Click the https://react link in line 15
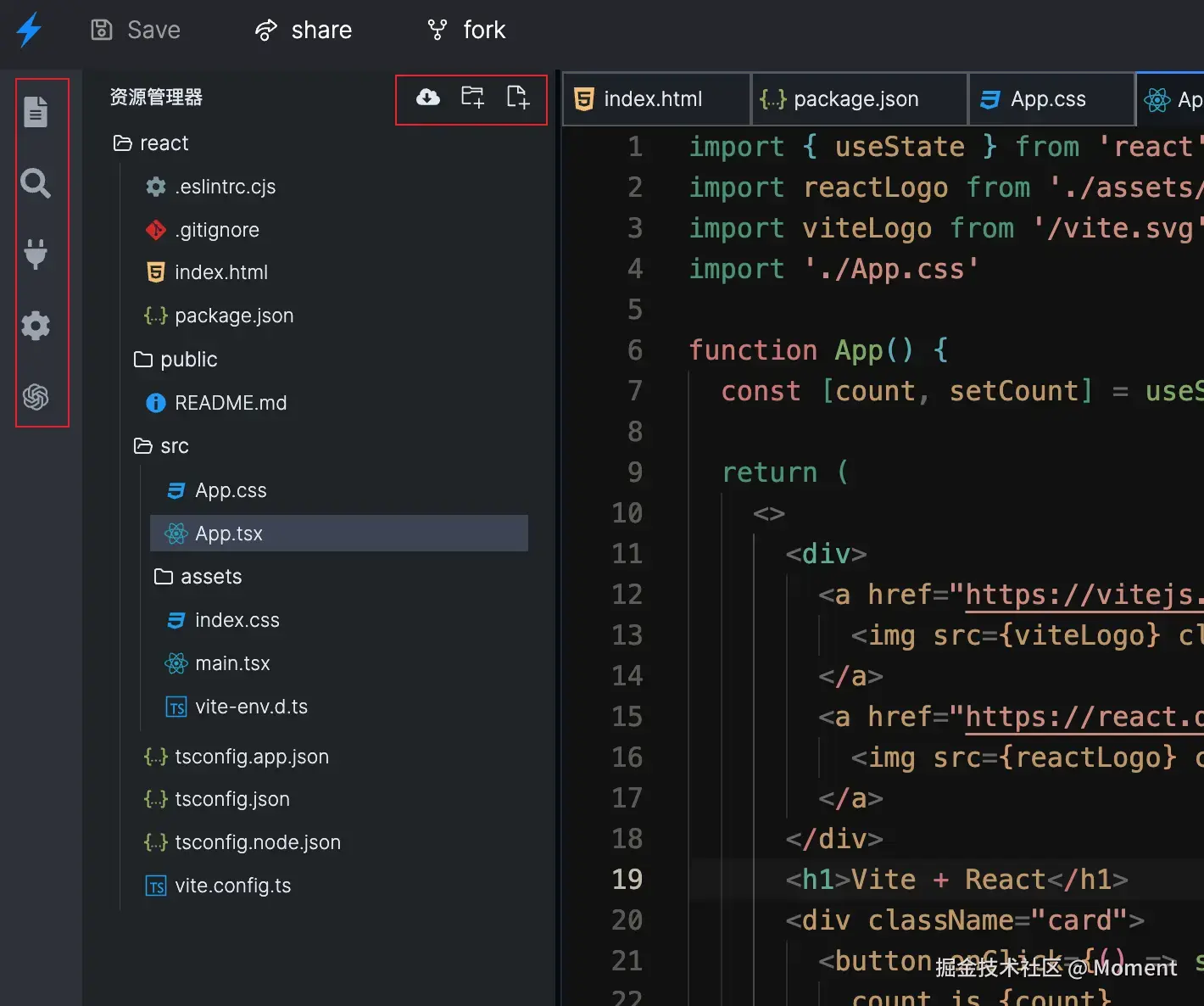Image resolution: width=1204 pixels, height=1006 pixels. [1084, 717]
